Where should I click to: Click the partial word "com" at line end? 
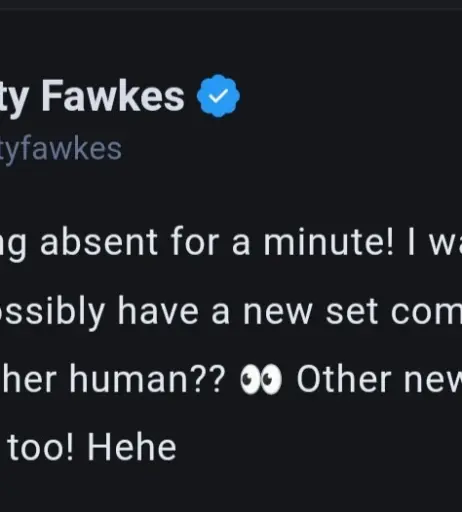426,313
